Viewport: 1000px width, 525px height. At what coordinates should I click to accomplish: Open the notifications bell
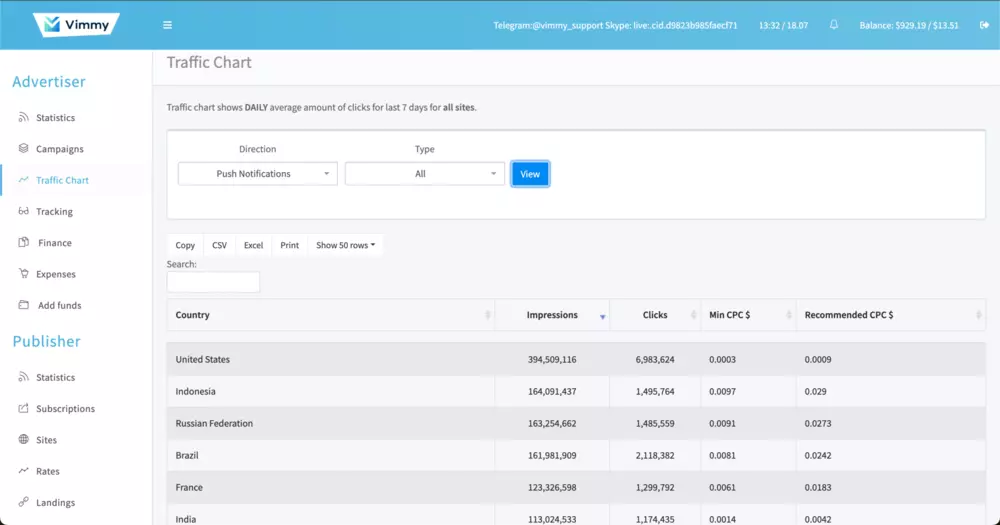[834, 25]
